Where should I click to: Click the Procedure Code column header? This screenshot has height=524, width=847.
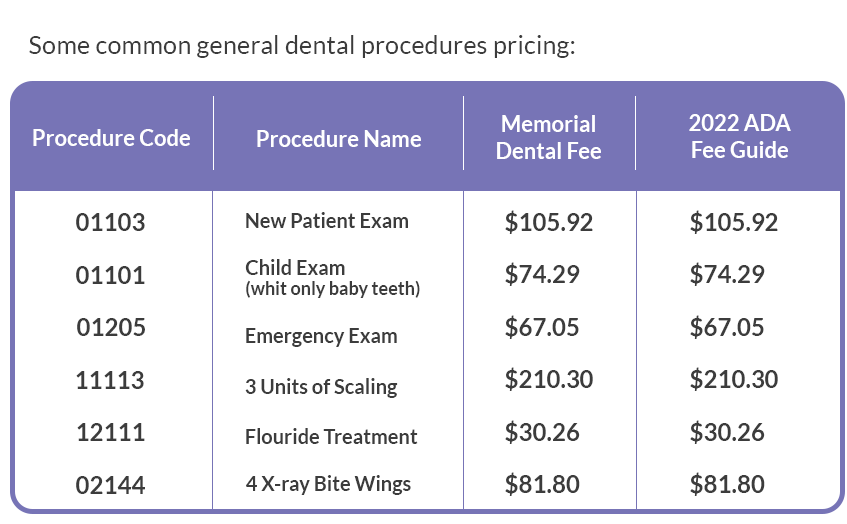click(x=111, y=138)
